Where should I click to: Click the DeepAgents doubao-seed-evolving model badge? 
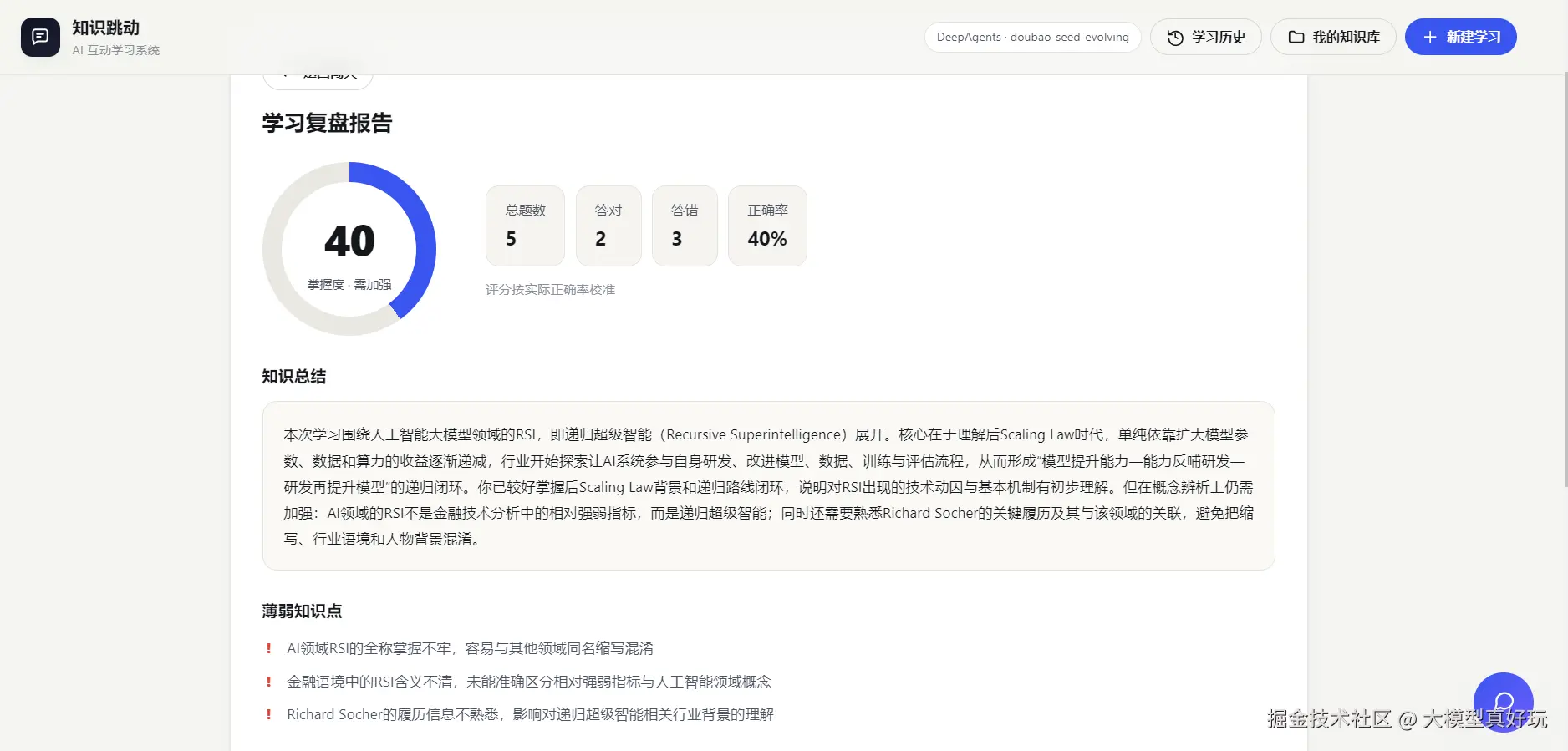tap(1032, 37)
